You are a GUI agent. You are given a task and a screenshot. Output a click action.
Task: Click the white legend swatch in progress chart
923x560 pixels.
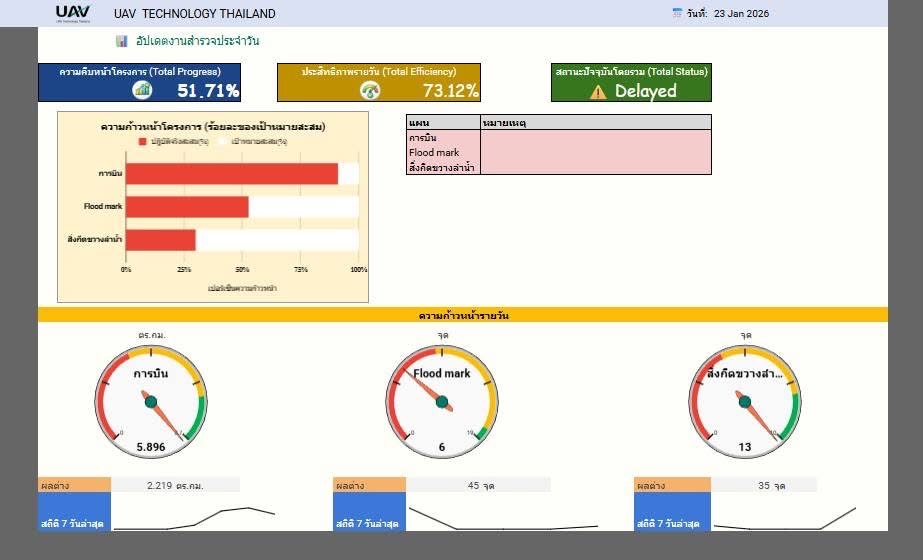tap(223, 141)
